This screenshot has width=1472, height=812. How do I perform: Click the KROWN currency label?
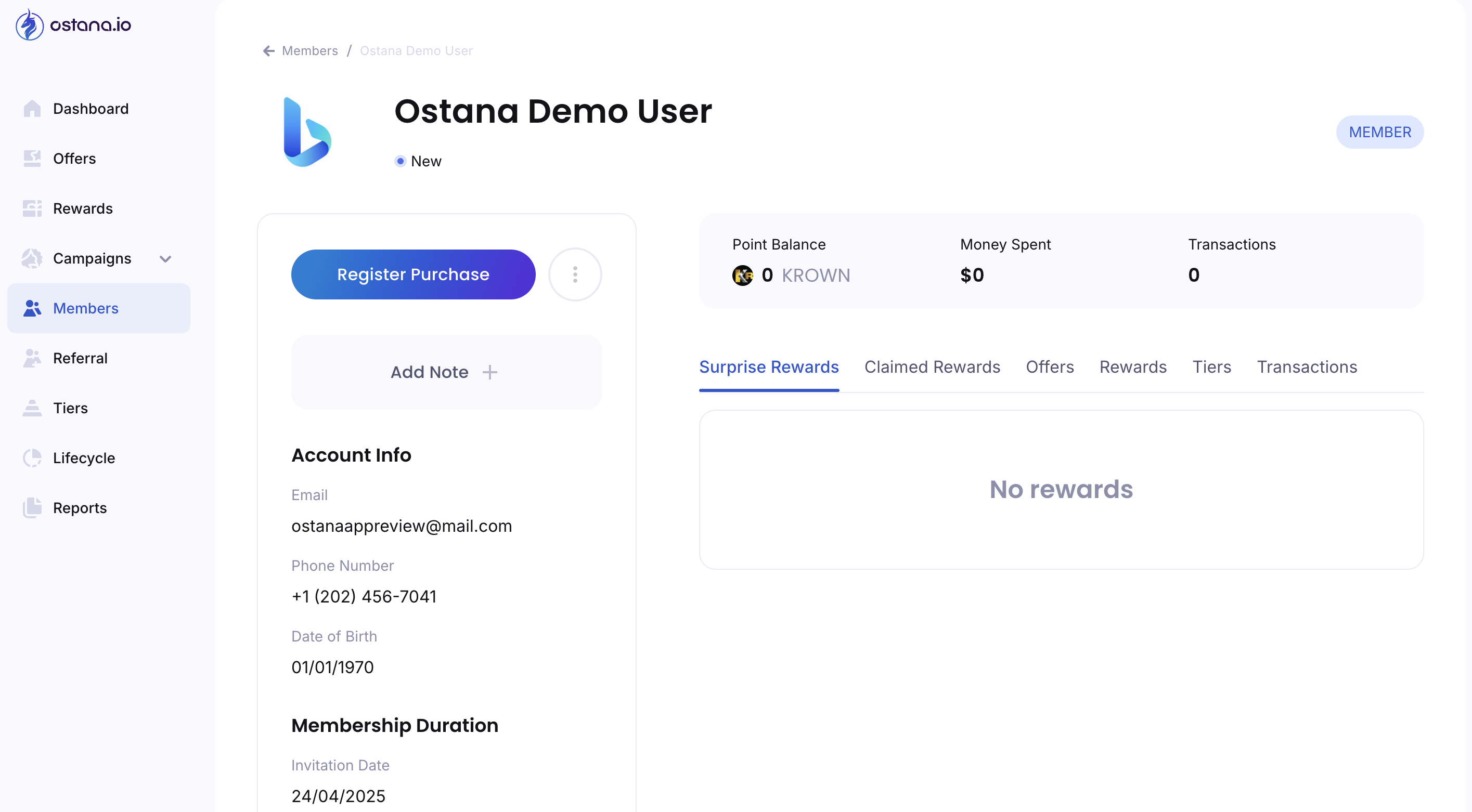[x=816, y=275]
